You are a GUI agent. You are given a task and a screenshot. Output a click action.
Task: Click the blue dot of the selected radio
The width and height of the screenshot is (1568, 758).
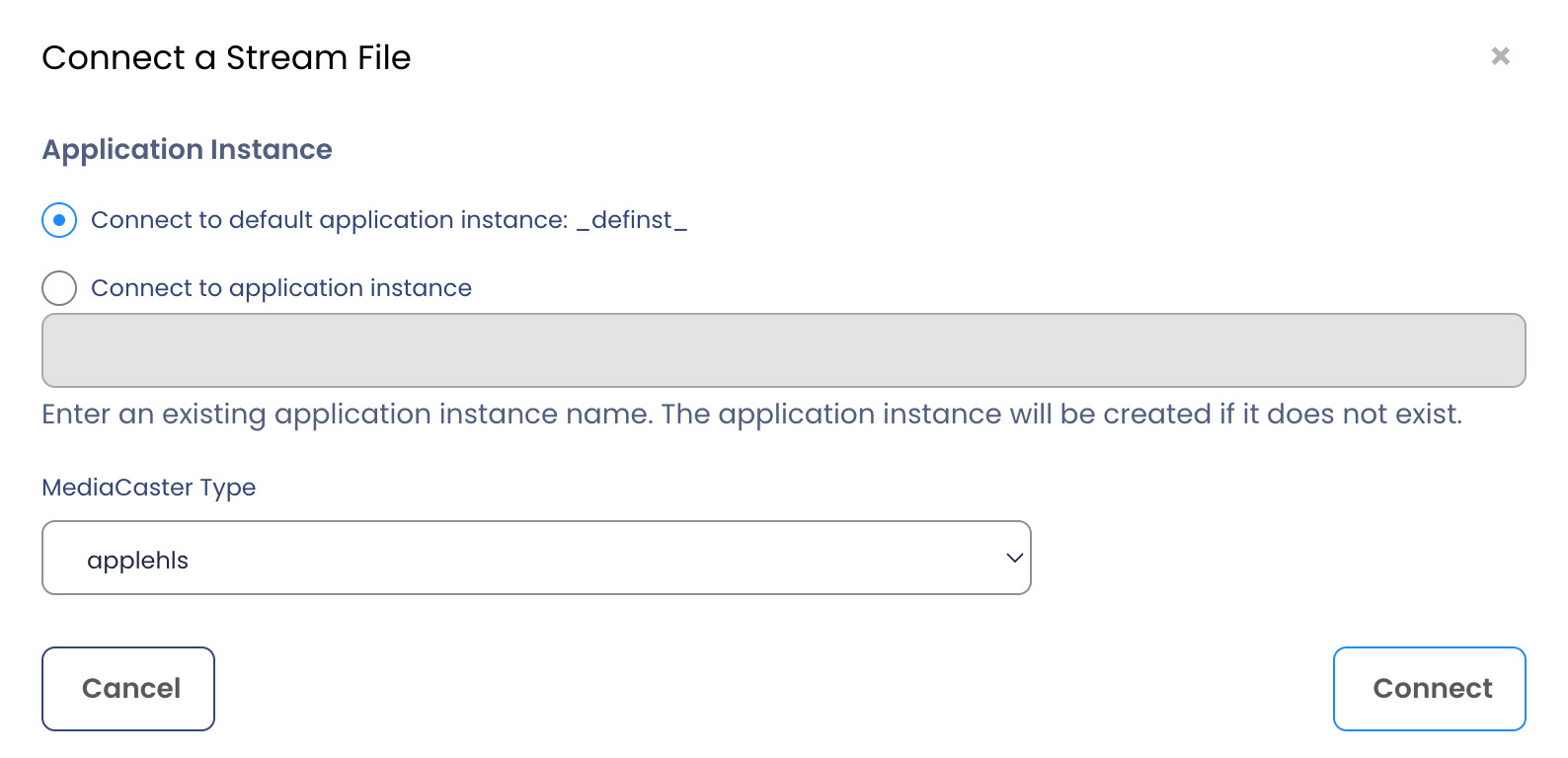point(59,220)
